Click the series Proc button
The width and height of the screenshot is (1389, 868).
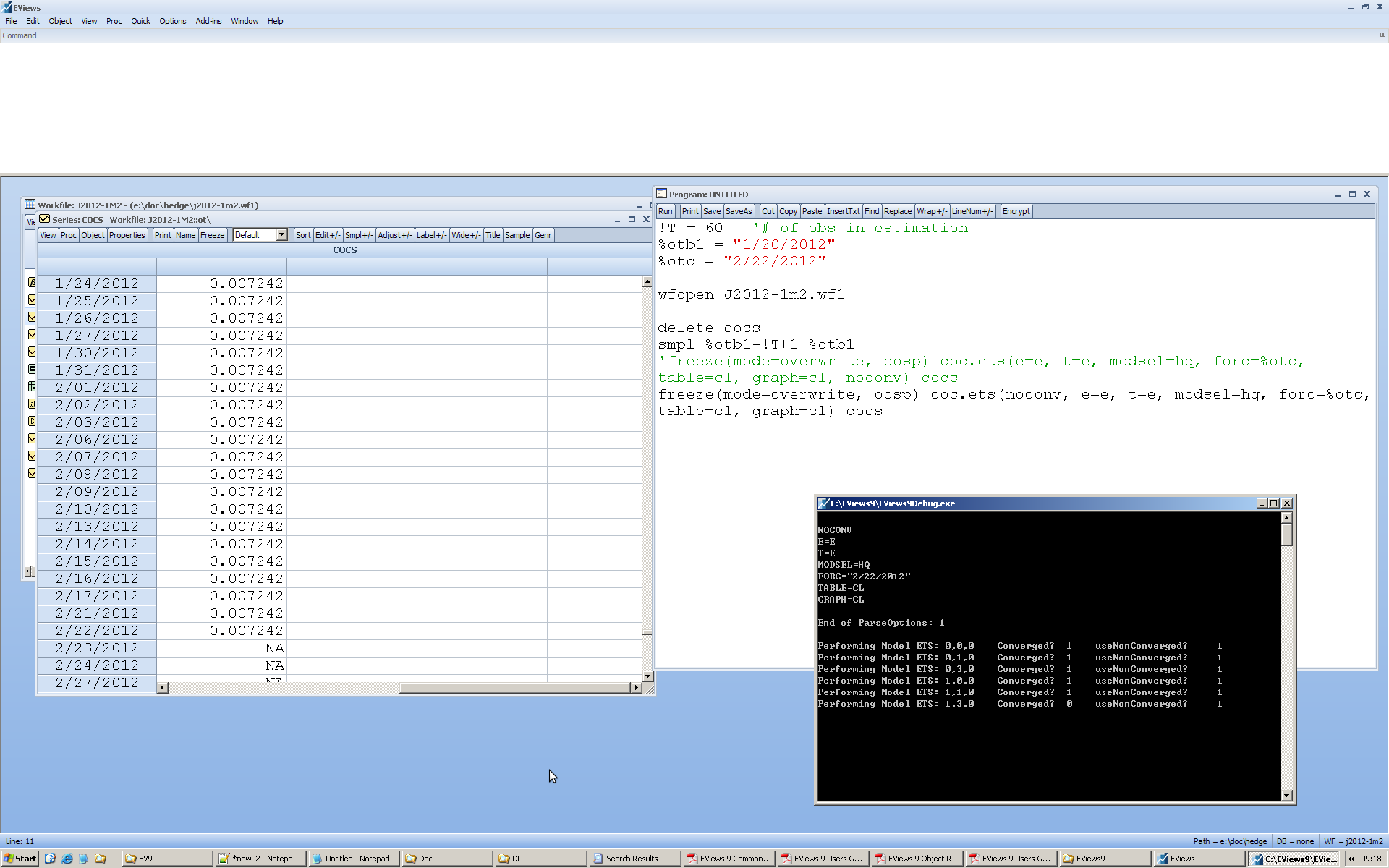(x=69, y=235)
